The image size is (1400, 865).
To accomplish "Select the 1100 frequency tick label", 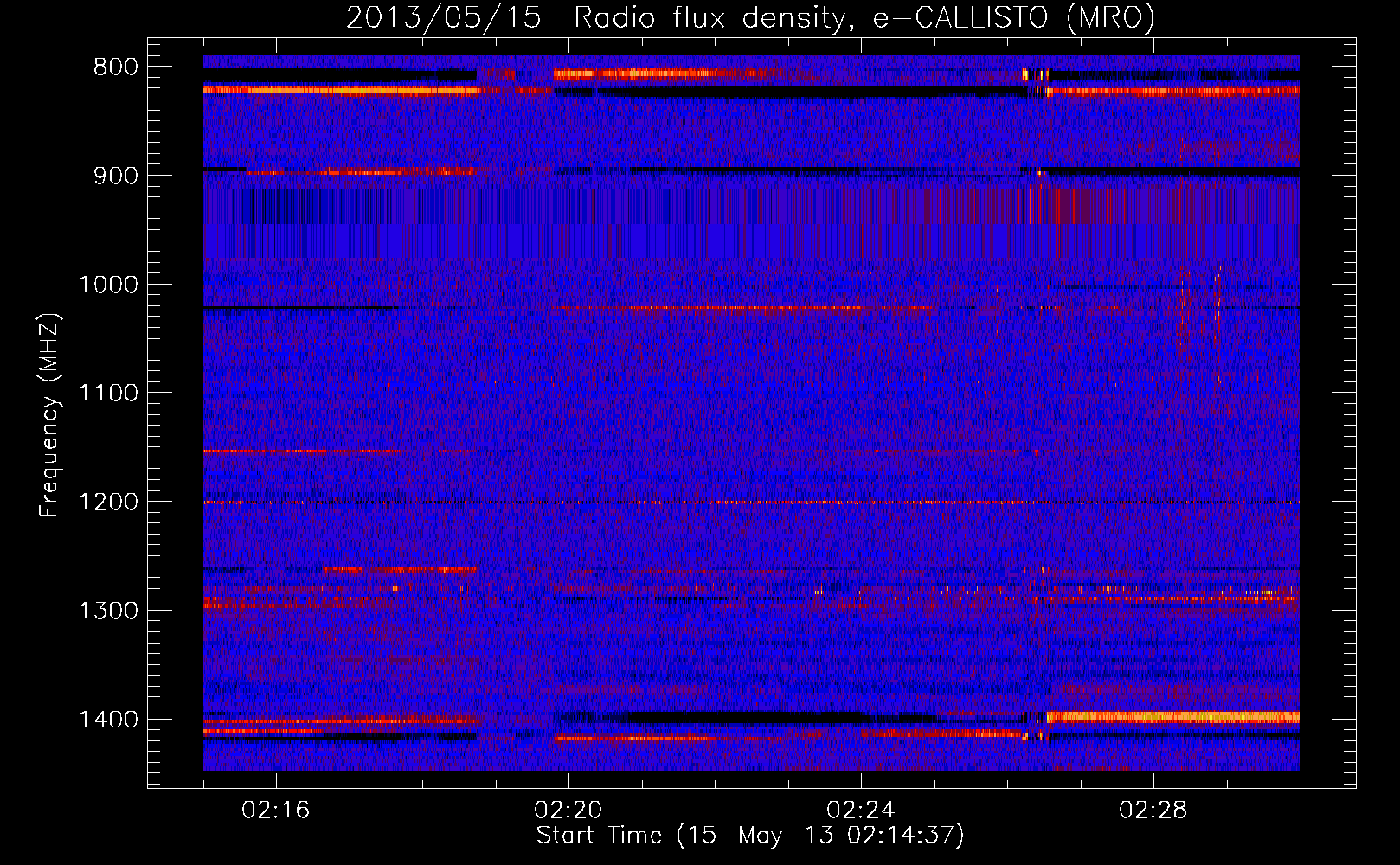I will tap(108, 394).
